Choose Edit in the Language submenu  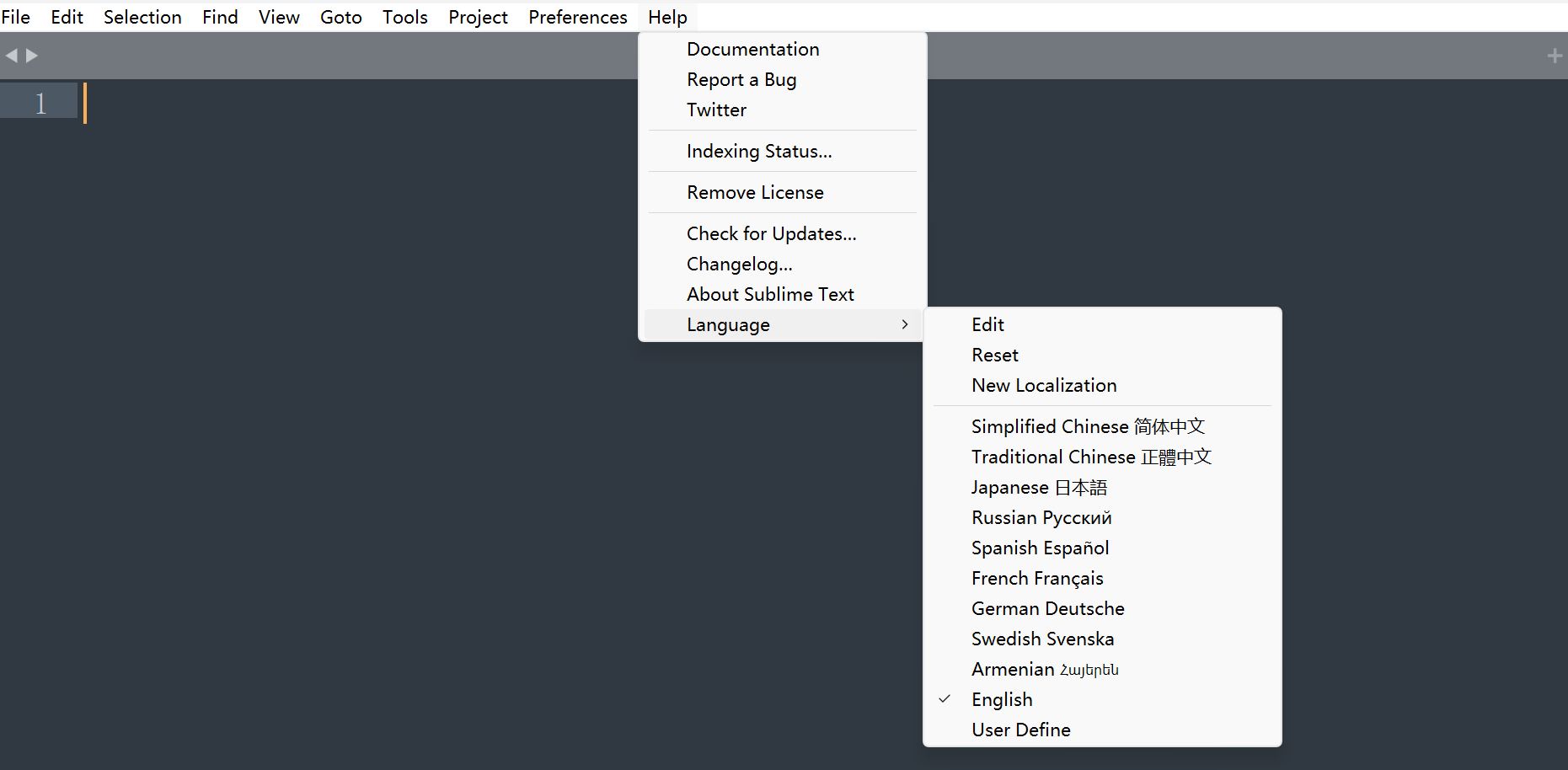pos(1102,324)
